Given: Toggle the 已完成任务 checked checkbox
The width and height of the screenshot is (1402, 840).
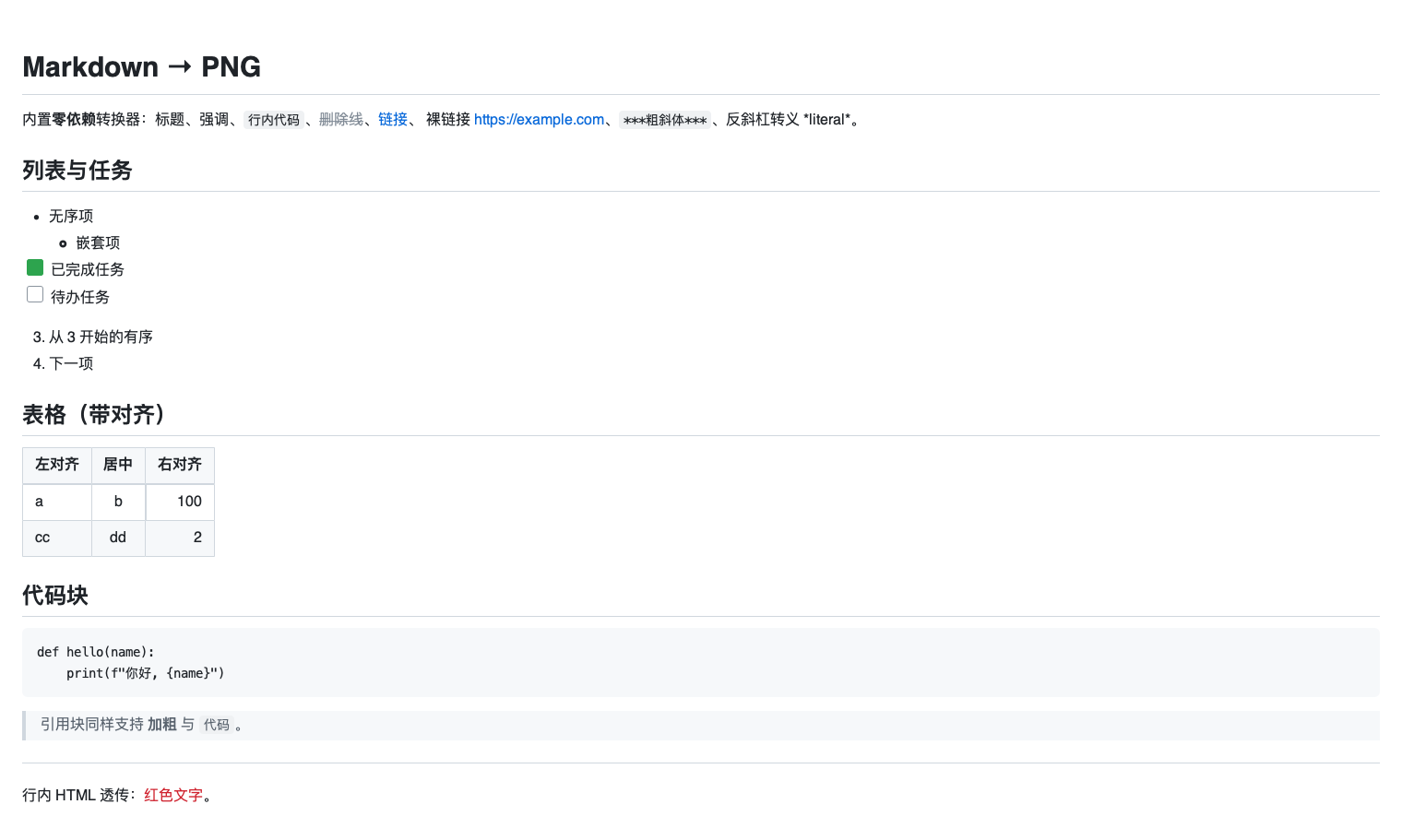Looking at the screenshot, I should (35, 267).
